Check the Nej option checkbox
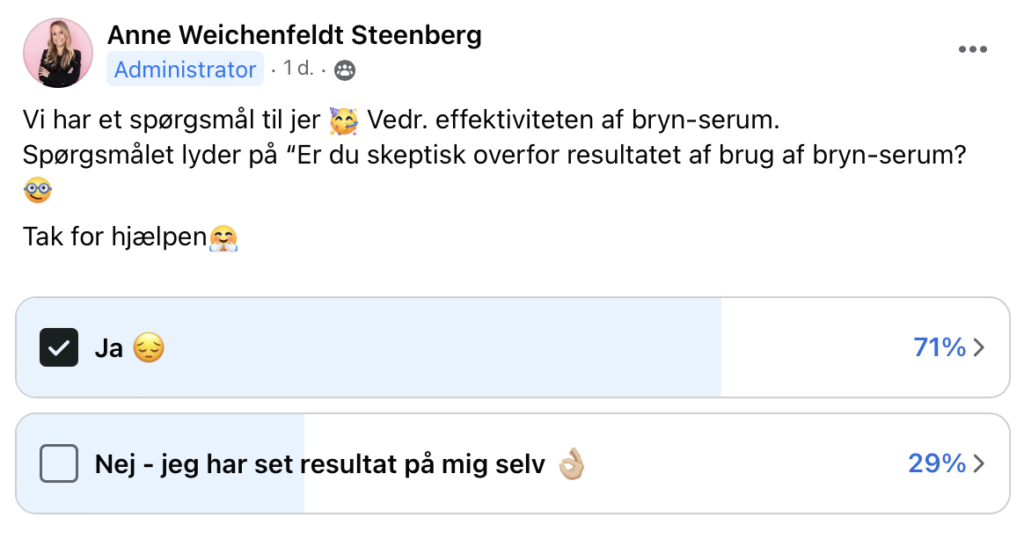The image size is (1024, 554). point(59,463)
